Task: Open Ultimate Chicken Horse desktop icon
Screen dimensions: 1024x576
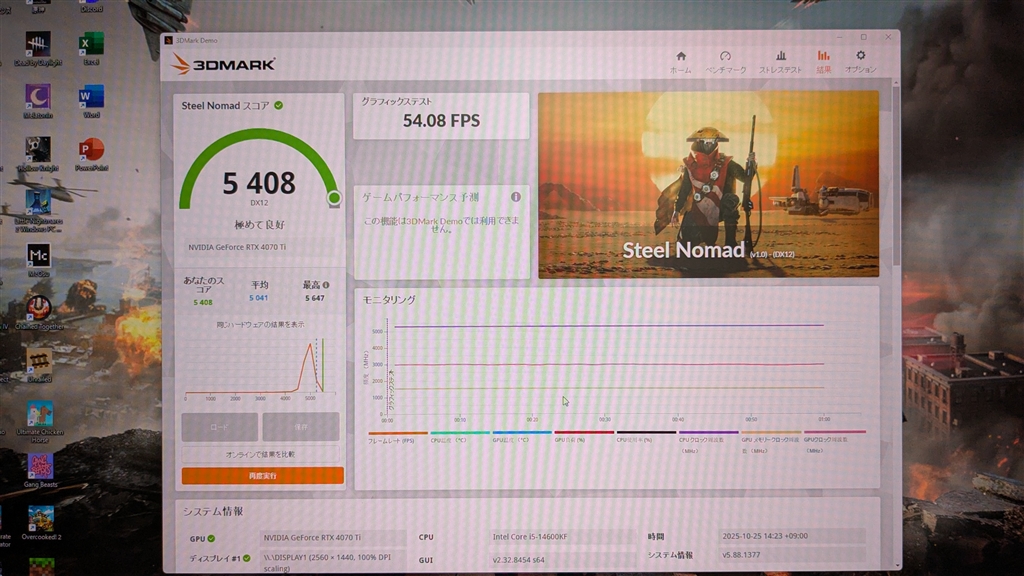Action: (x=39, y=422)
